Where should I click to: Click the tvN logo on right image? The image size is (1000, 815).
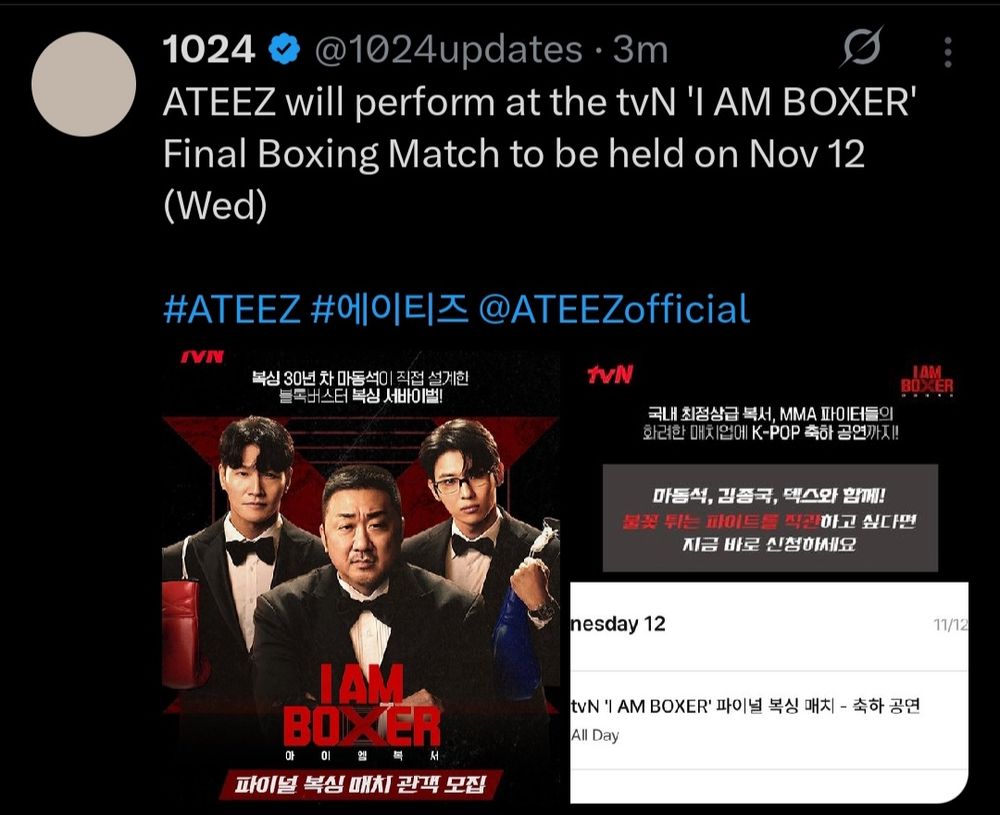click(x=610, y=374)
